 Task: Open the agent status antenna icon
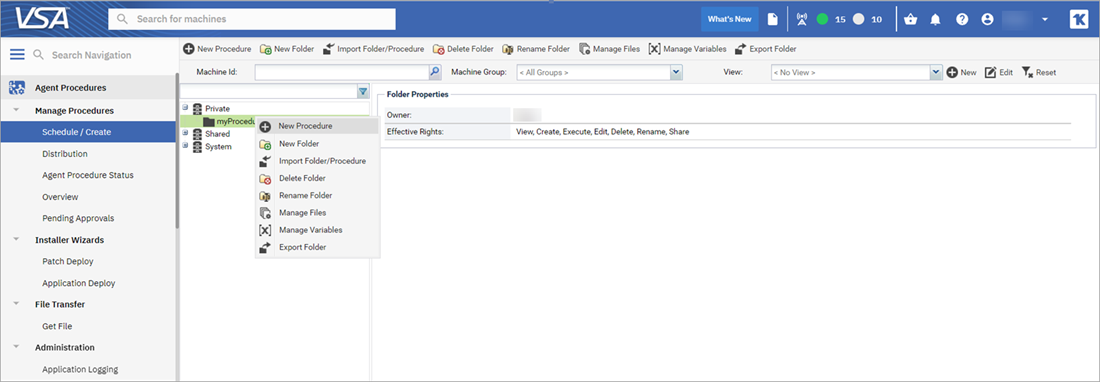pyautogui.click(x=803, y=20)
